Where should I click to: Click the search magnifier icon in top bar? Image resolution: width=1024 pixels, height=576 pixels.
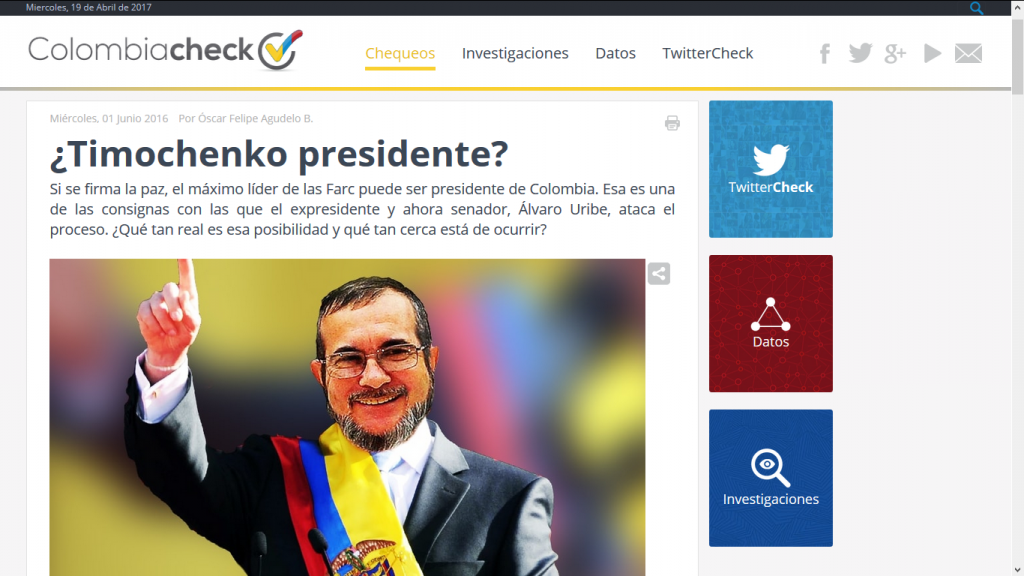tap(976, 8)
